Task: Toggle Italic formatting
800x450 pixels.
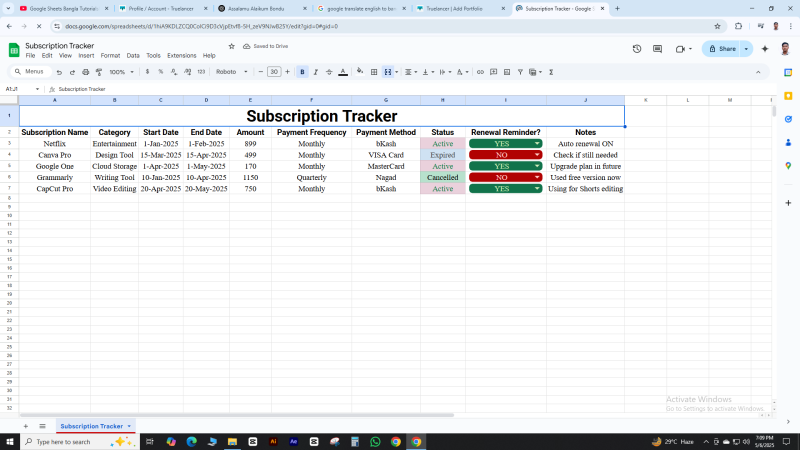Action: coord(315,72)
